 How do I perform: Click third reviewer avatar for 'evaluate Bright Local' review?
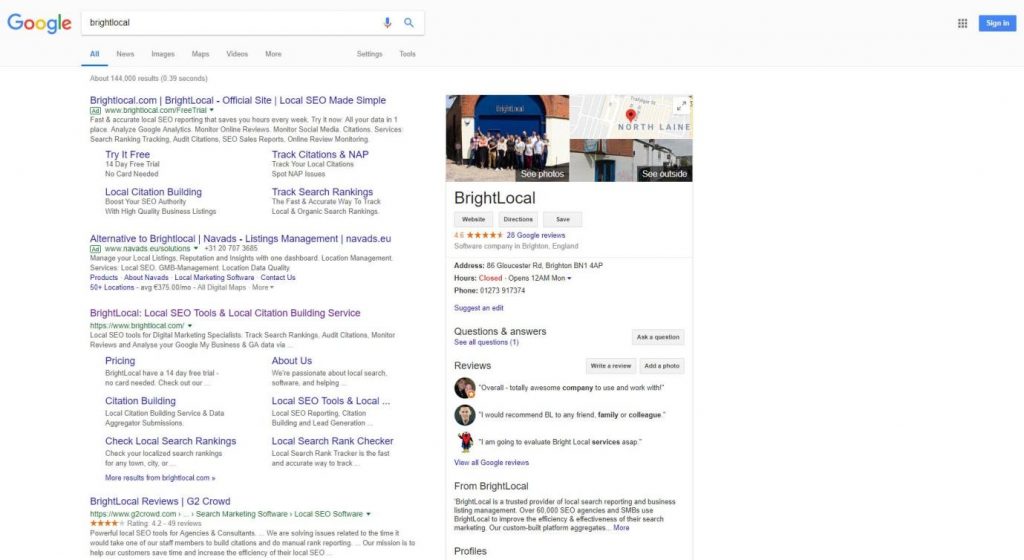coord(464,442)
